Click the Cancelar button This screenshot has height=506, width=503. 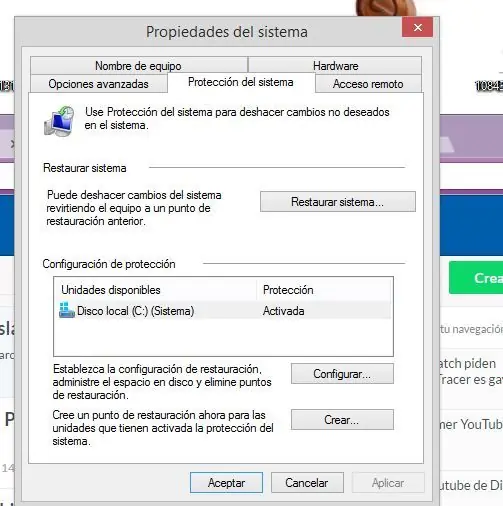tap(307, 482)
